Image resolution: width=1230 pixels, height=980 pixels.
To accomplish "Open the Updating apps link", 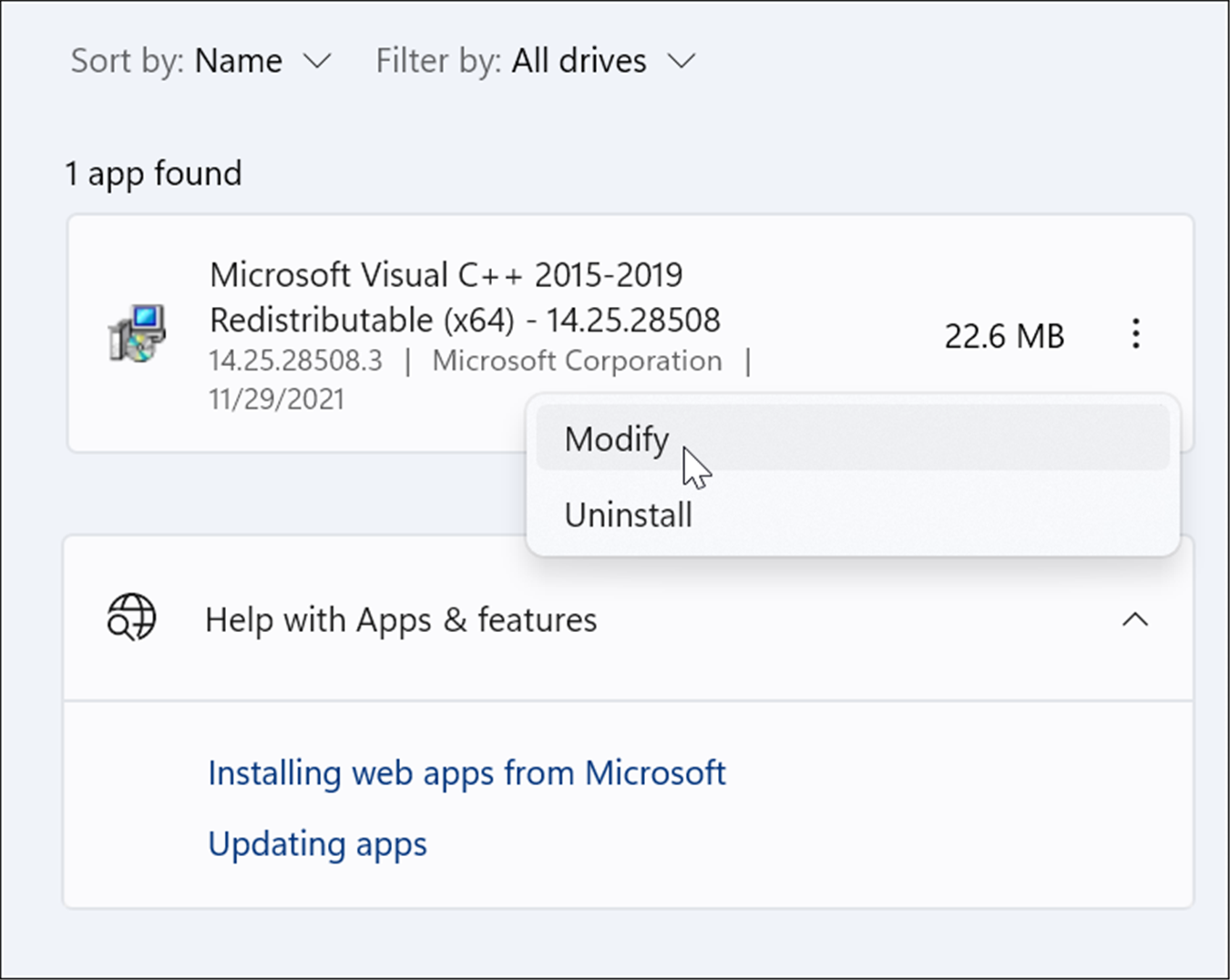I will [317, 843].
